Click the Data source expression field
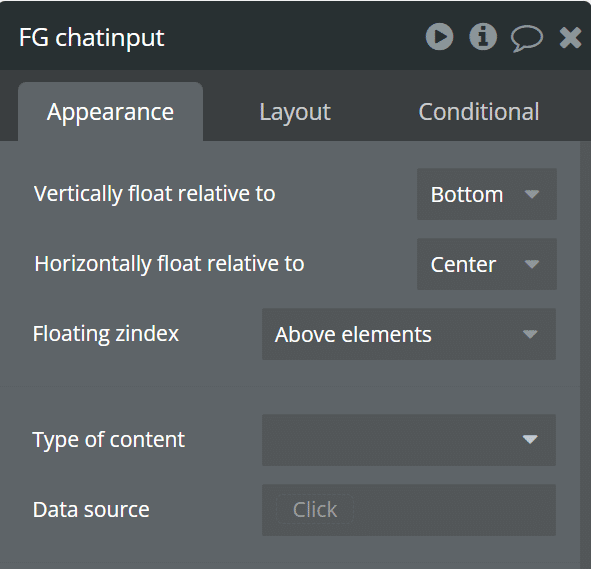This screenshot has width=591, height=569. click(x=409, y=510)
